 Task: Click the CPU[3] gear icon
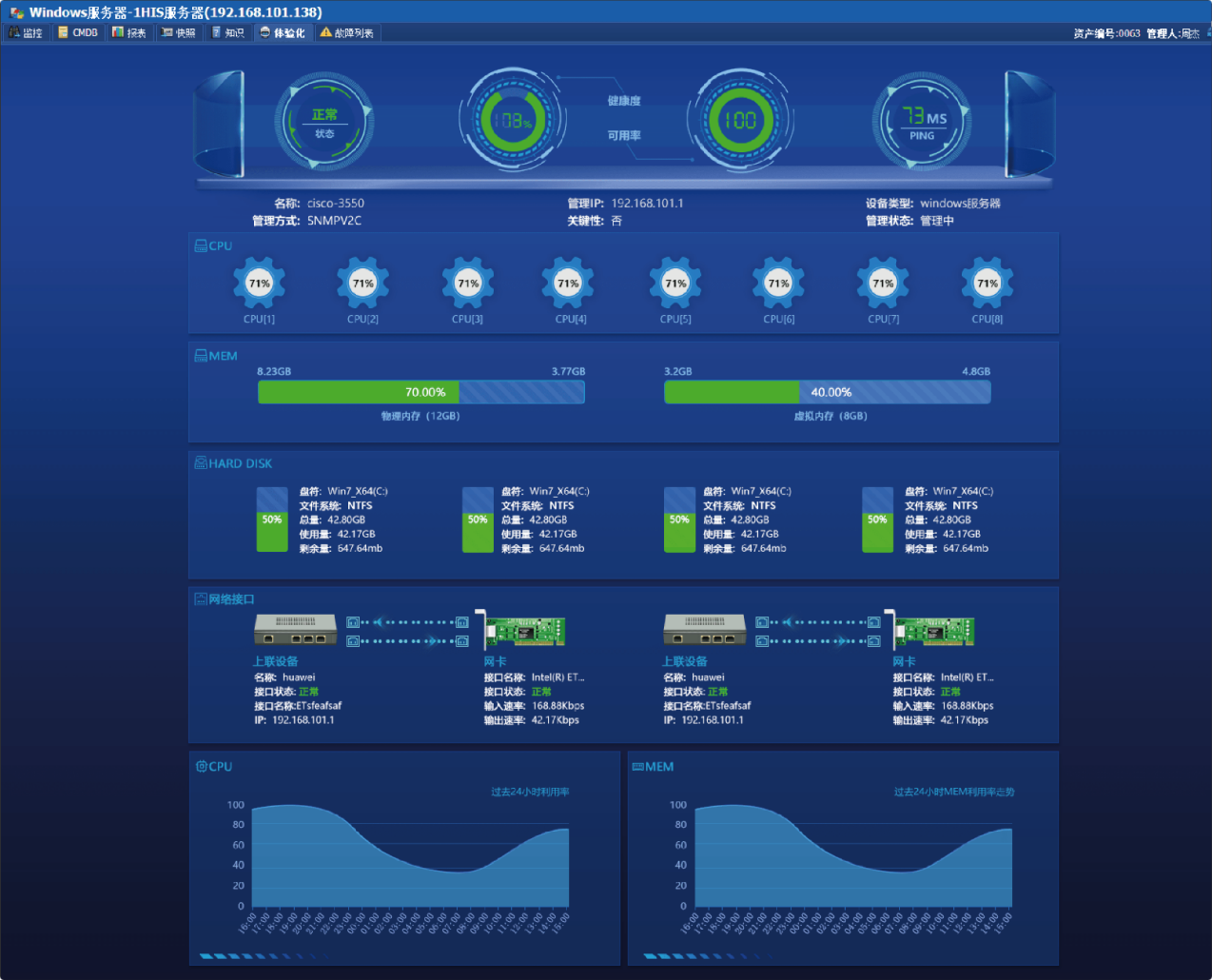[x=467, y=283]
